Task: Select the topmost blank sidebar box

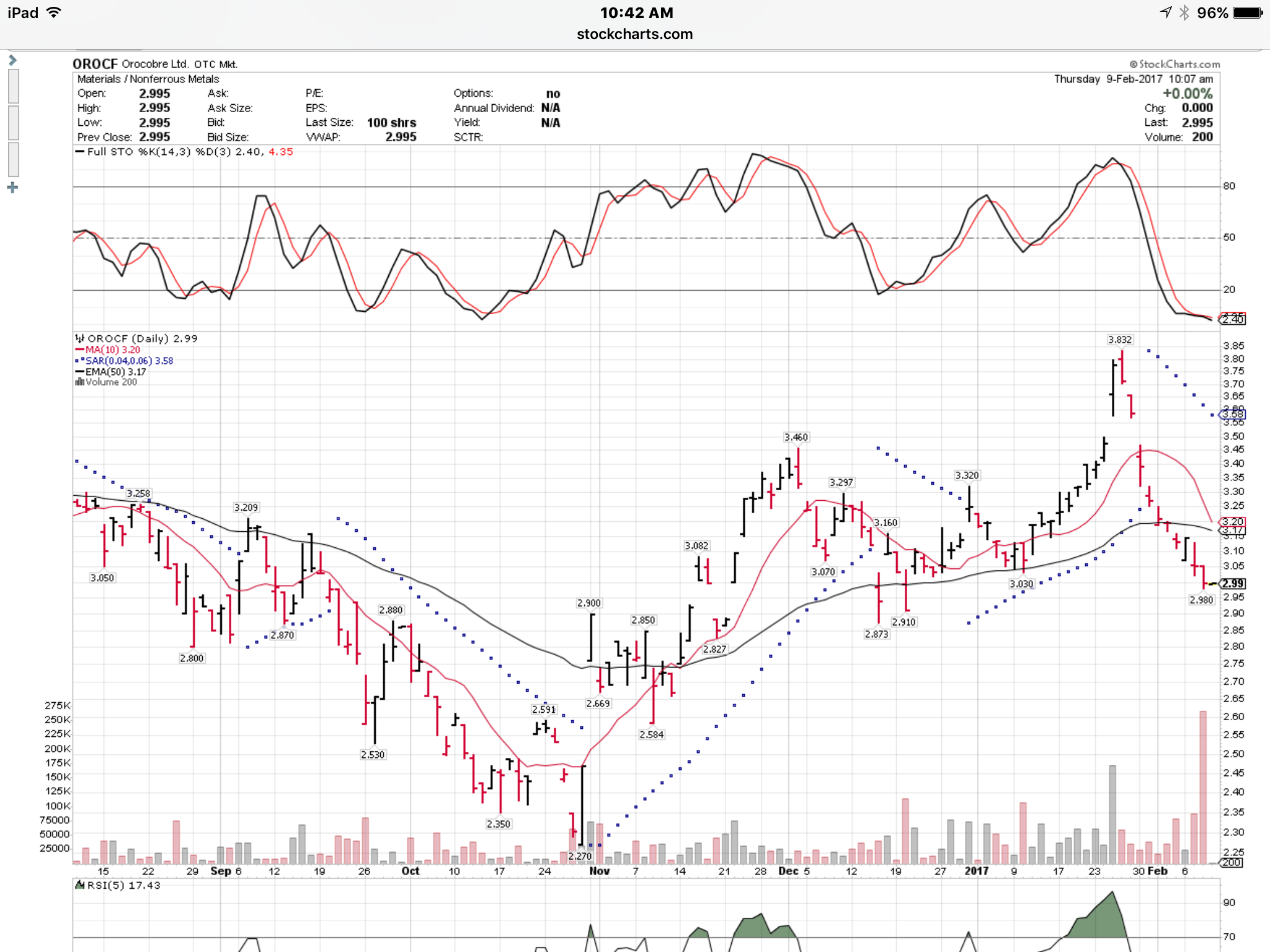Action: [13, 86]
